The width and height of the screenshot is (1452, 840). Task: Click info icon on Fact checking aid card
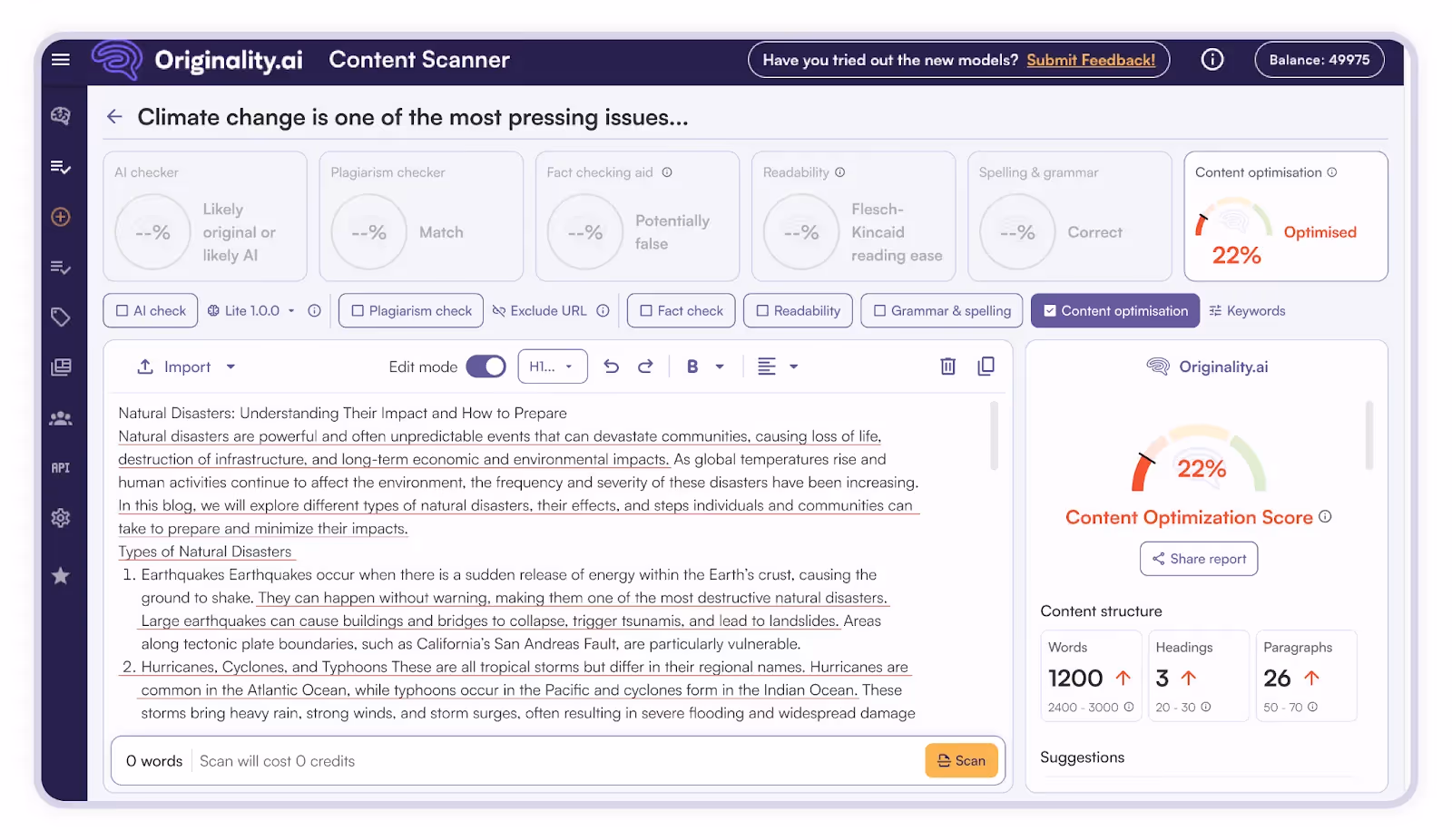coord(667,172)
